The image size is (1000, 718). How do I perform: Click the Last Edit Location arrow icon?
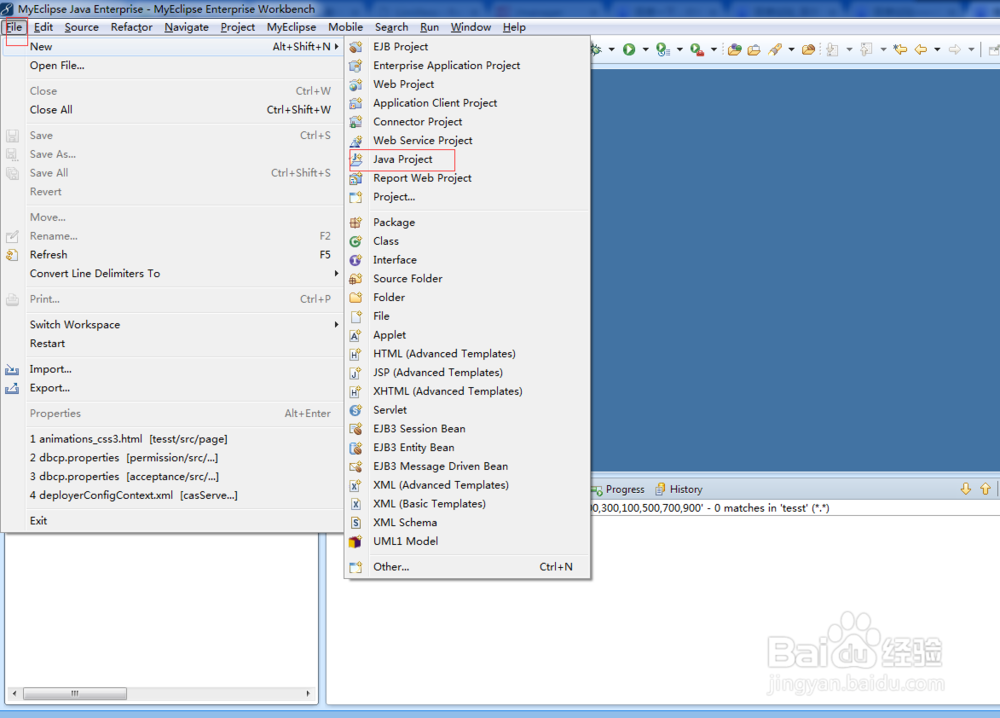900,49
